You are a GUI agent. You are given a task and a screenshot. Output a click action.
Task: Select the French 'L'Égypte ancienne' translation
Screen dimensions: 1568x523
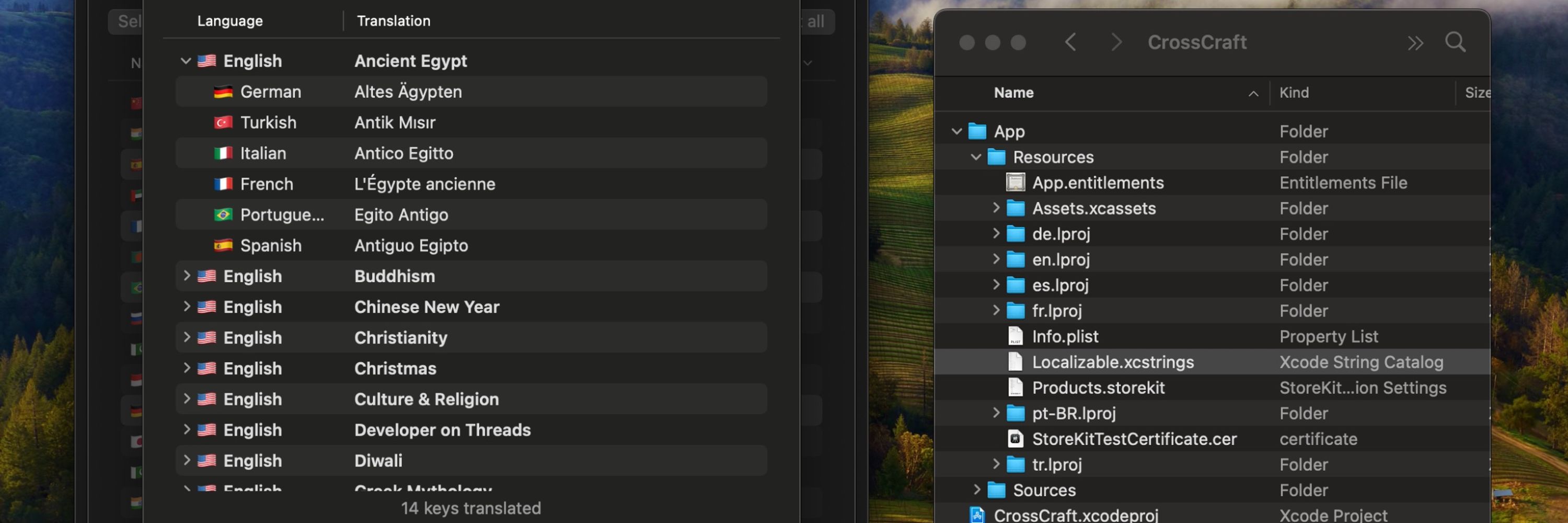(424, 184)
